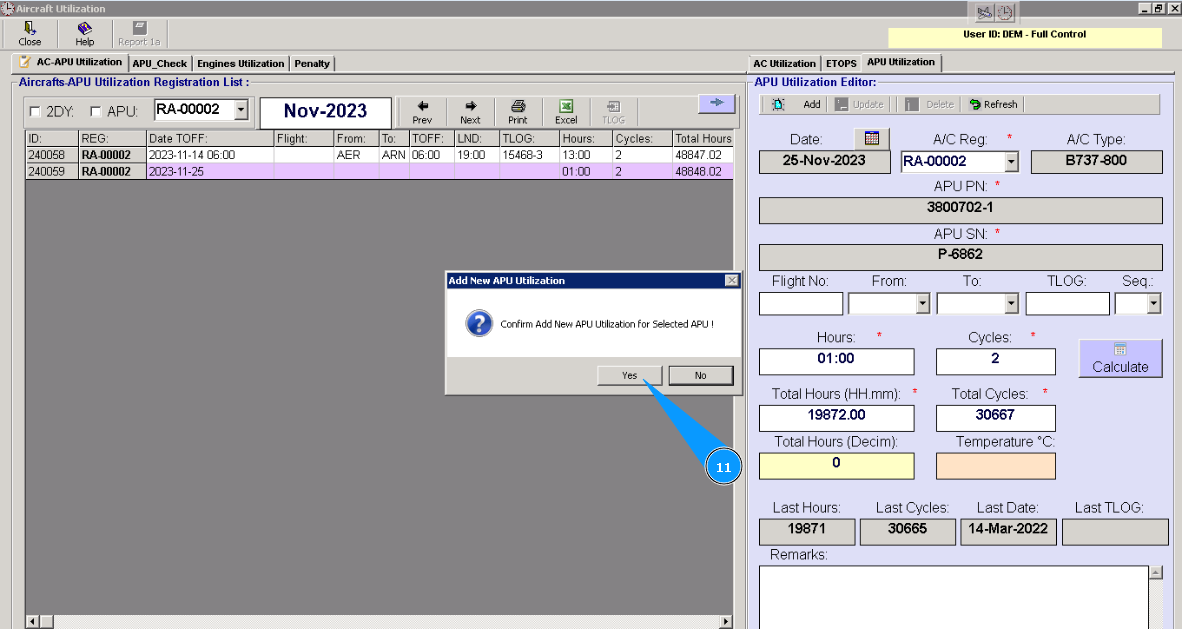
Task: Click the TLOG cell 15468-3
Action: [529, 154]
